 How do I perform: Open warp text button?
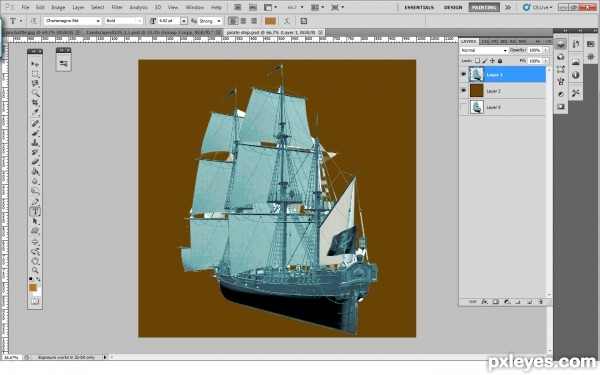287,21
